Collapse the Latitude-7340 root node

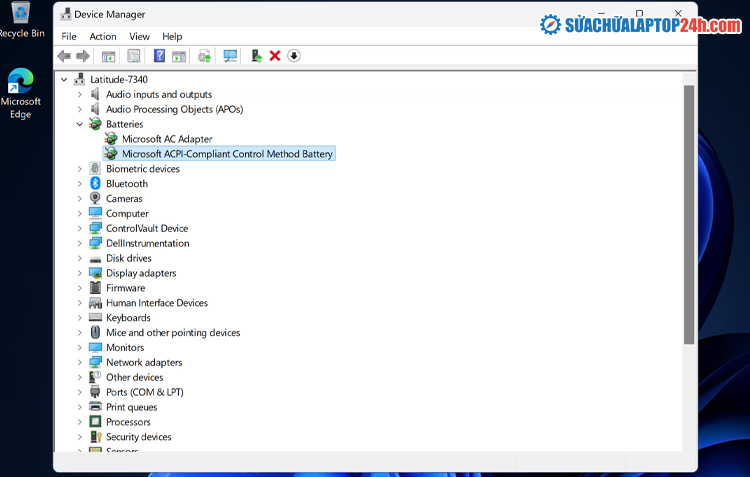click(64, 79)
